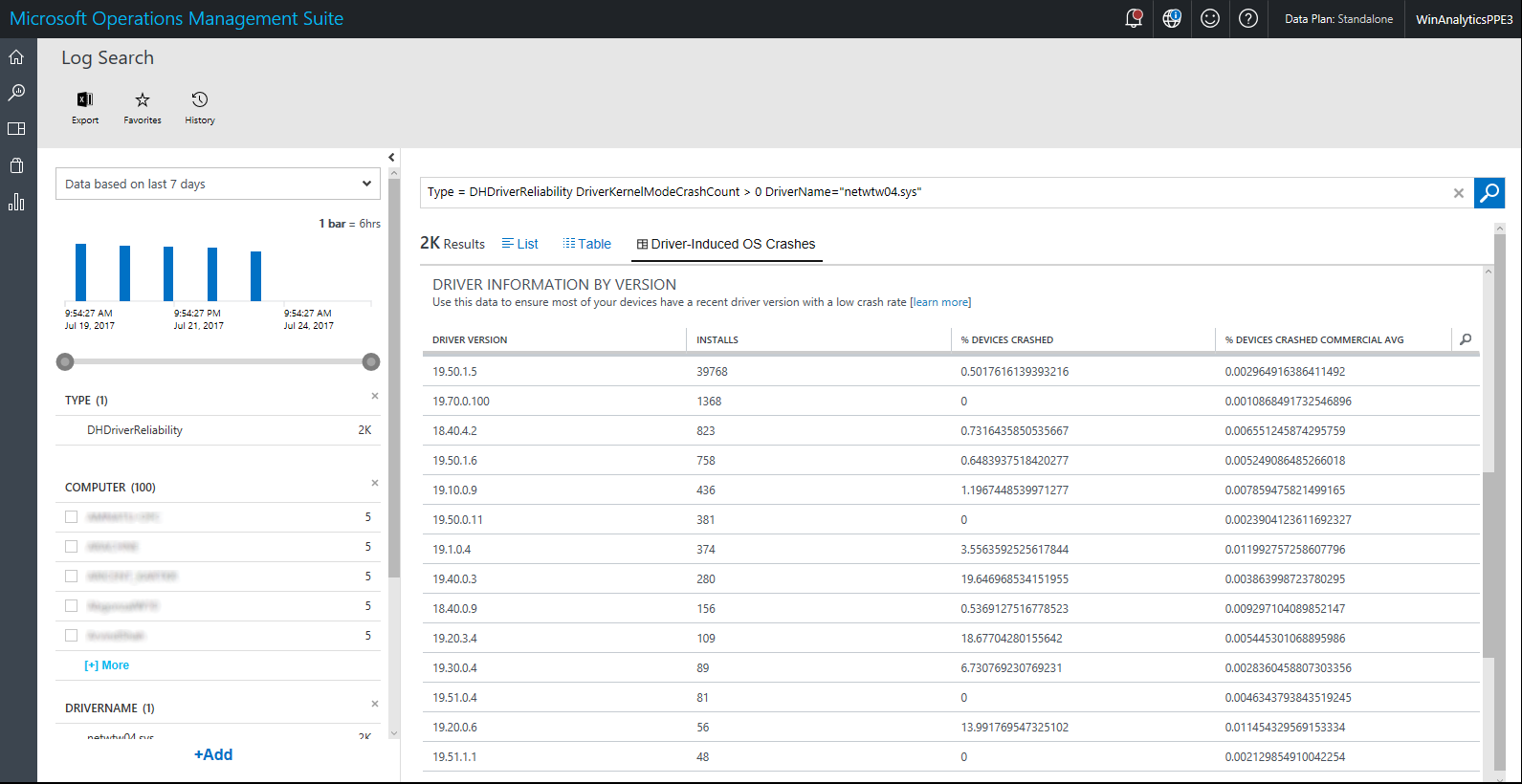The height and width of the screenshot is (784, 1522).
Task: Open the notifications bell icon
Action: pyautogui.click(x=1134, y=19)
